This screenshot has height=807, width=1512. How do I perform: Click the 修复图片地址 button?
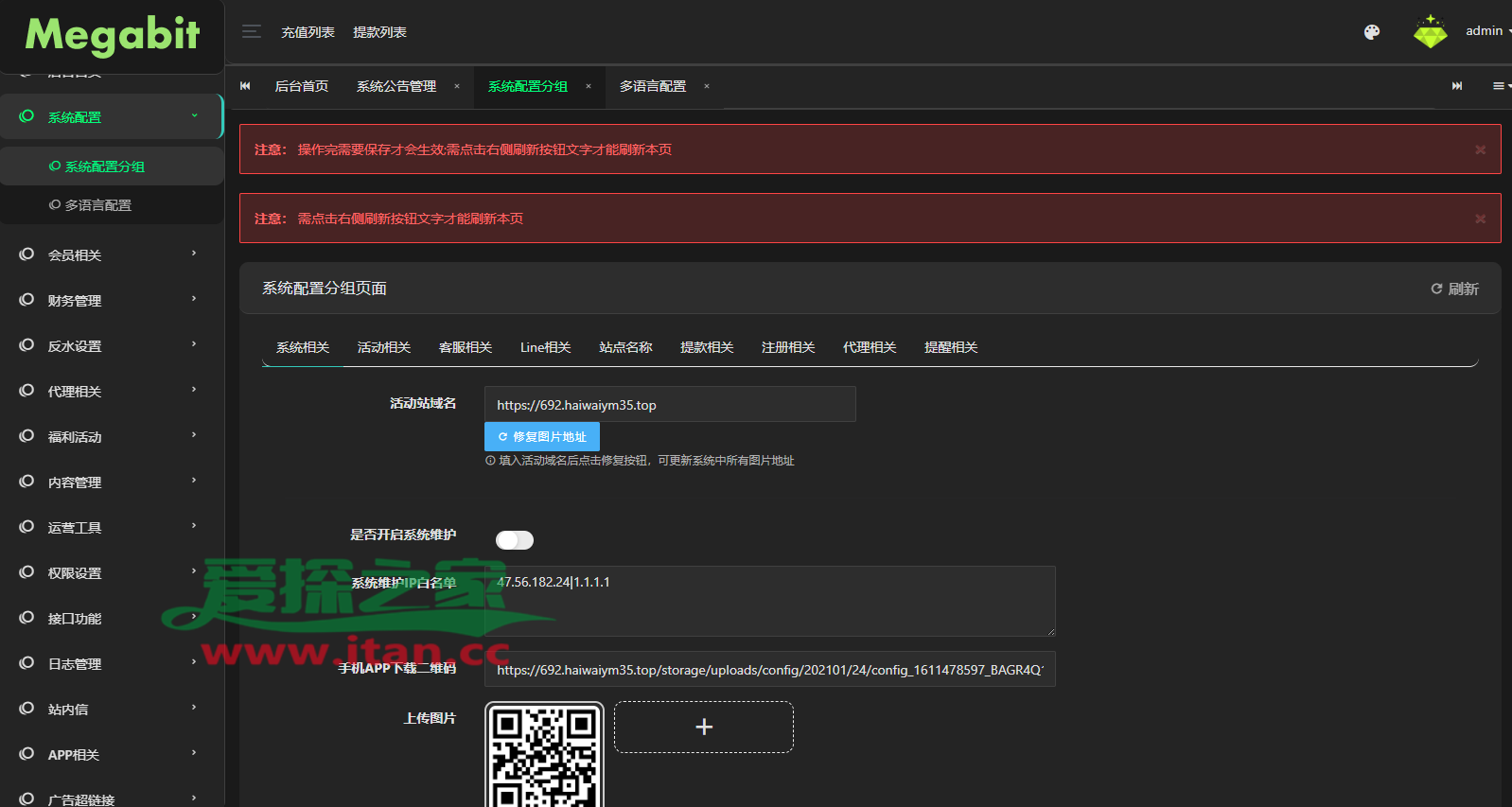542,437
